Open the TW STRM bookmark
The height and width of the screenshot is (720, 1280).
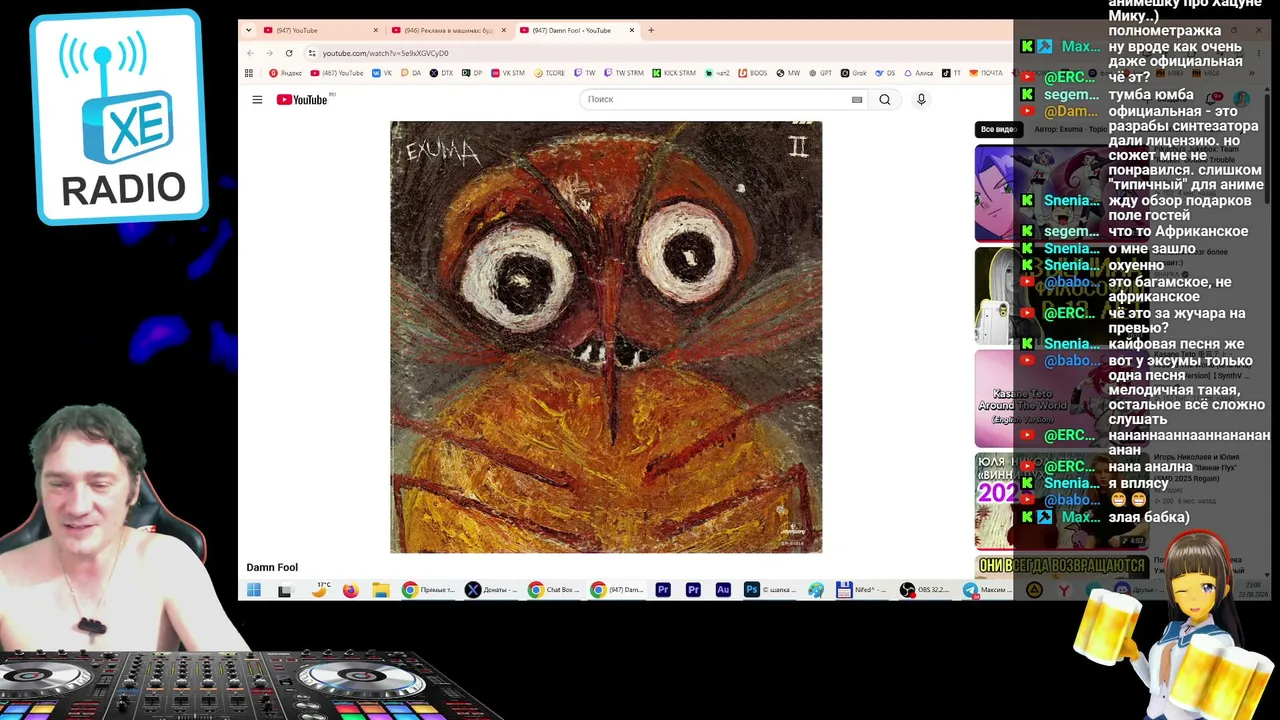click(623, 73)
